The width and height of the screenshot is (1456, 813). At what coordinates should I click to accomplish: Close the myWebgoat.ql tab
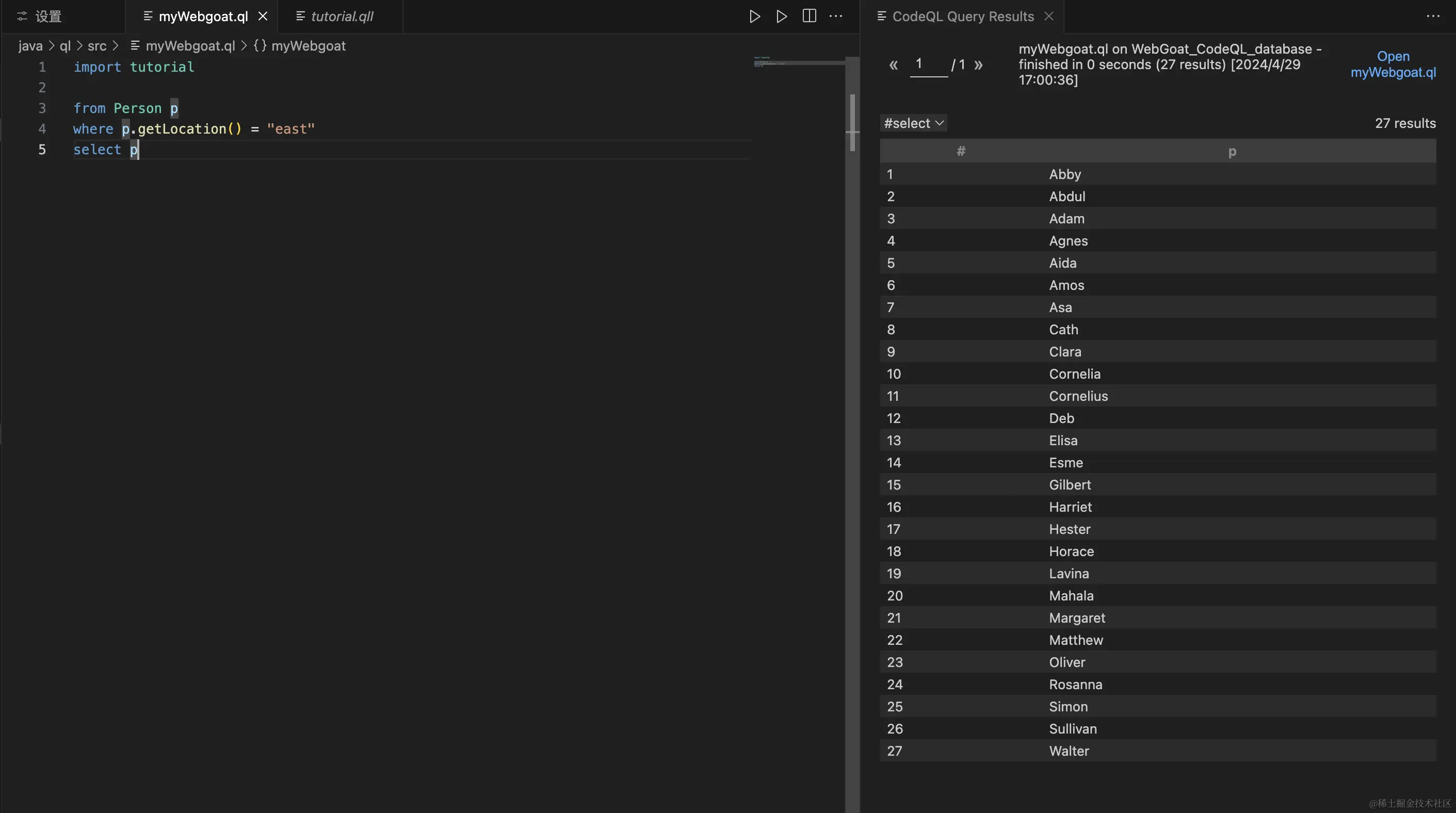pos(263,17)
